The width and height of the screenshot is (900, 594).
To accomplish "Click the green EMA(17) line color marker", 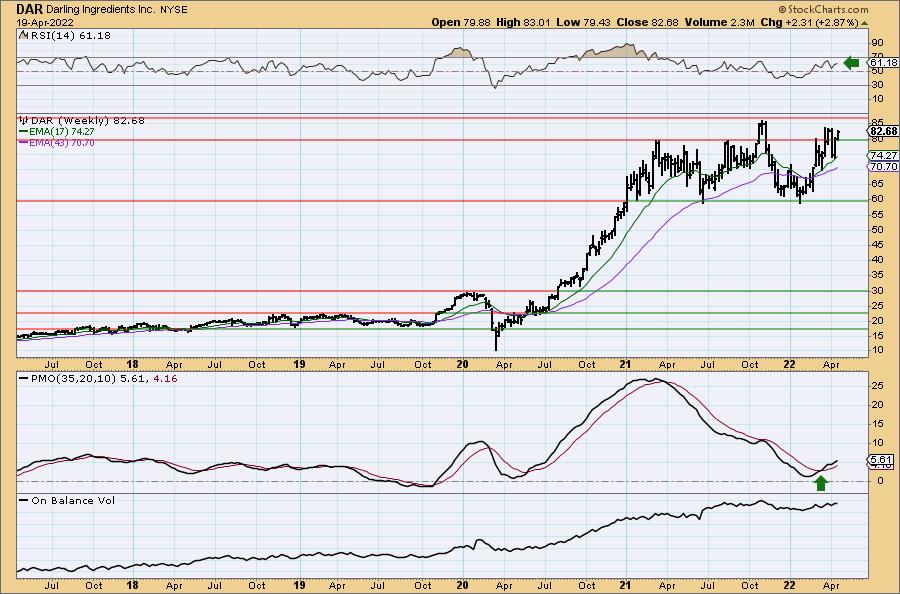I will (23, 131).
